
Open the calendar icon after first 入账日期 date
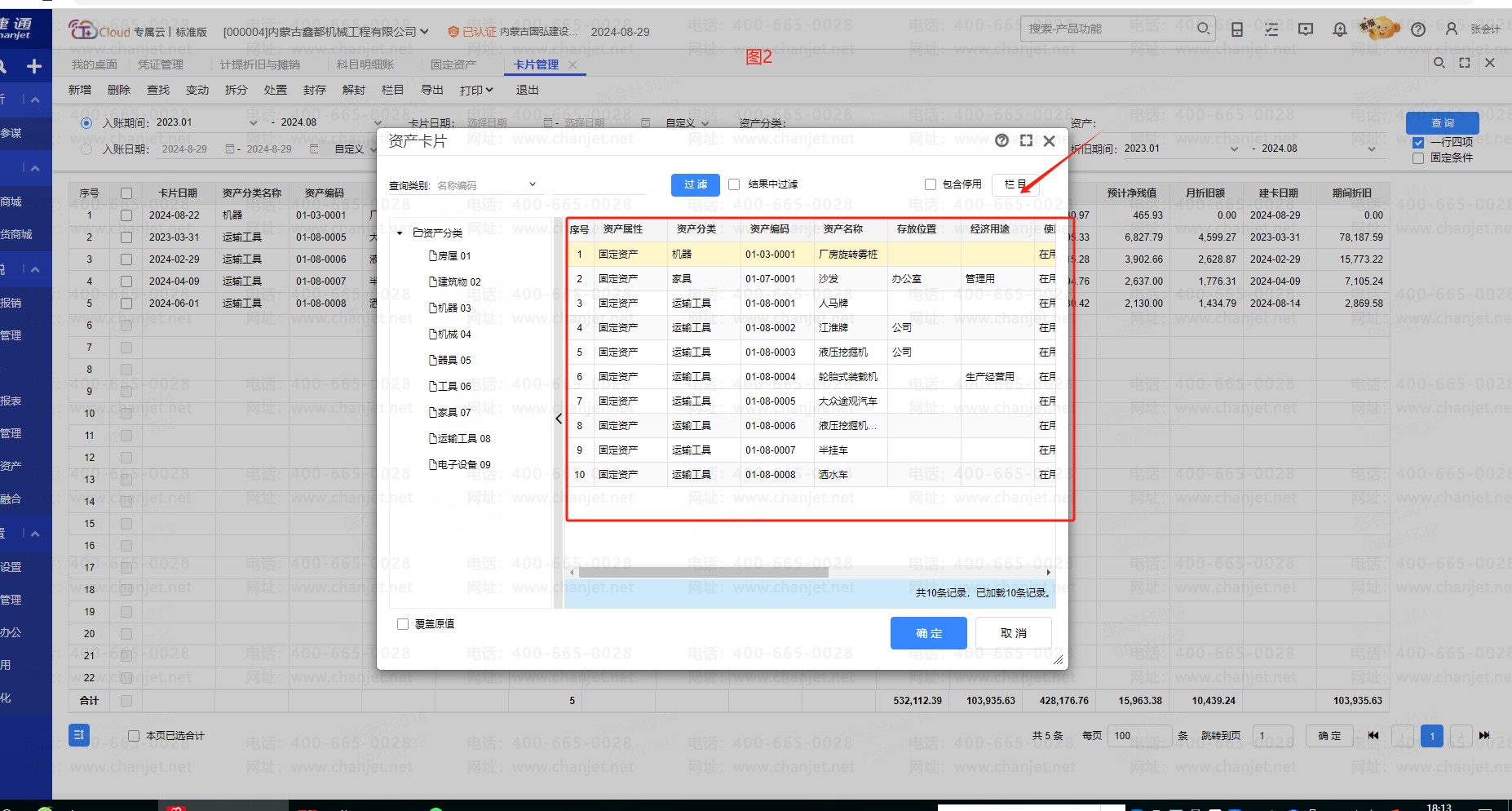(229, 149)
